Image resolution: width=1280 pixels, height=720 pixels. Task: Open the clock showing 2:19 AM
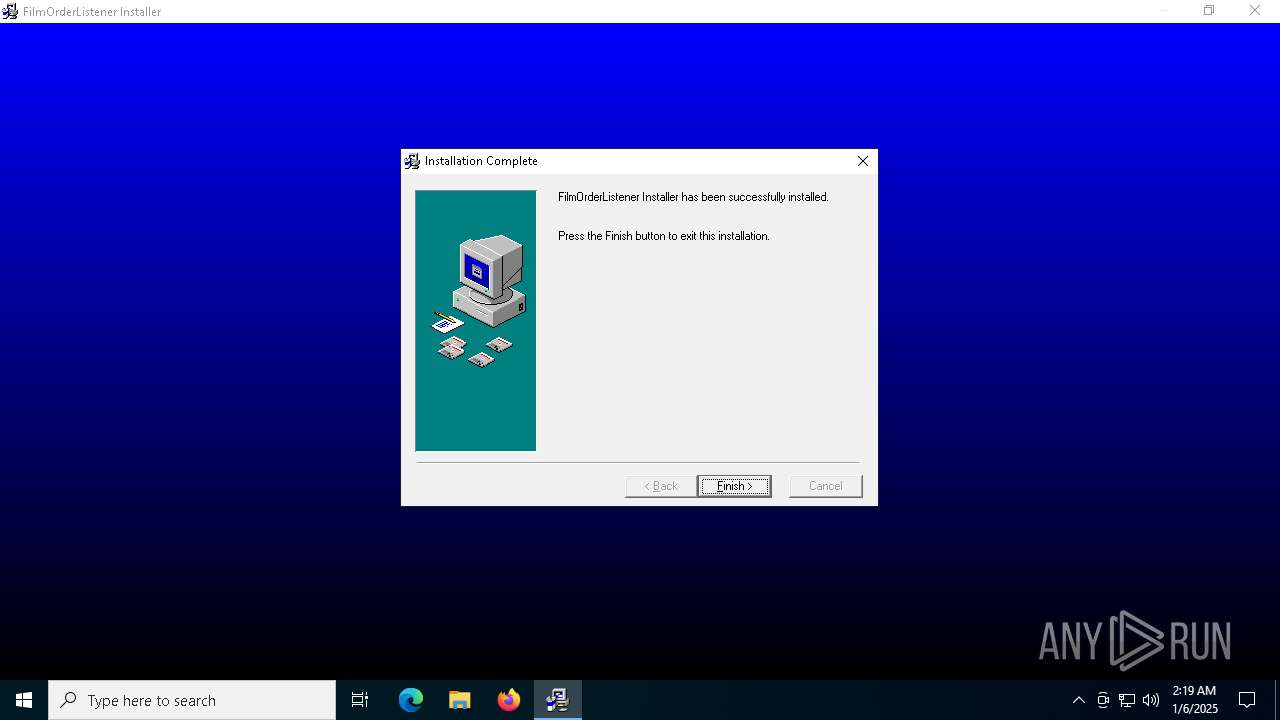pyautogui.click(x=1195, y=700)
